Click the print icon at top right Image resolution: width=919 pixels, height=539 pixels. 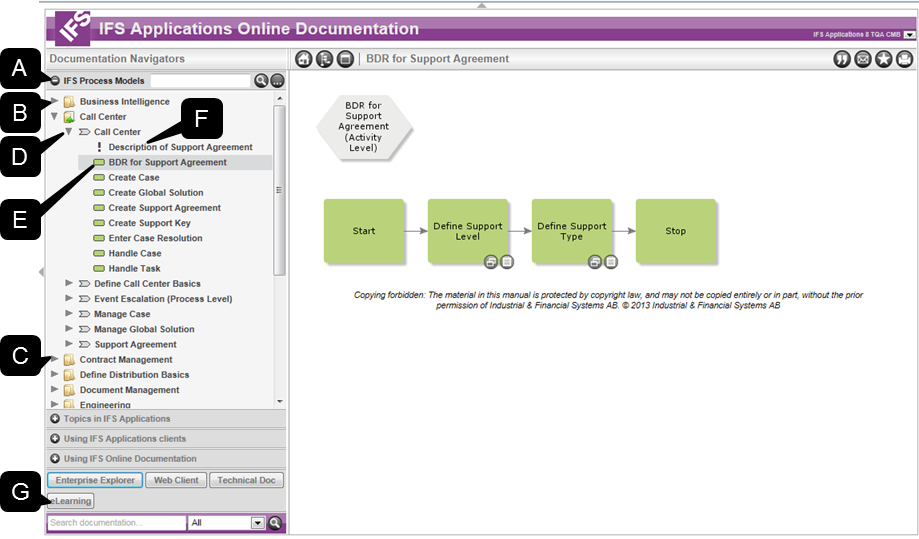(905, 59)
